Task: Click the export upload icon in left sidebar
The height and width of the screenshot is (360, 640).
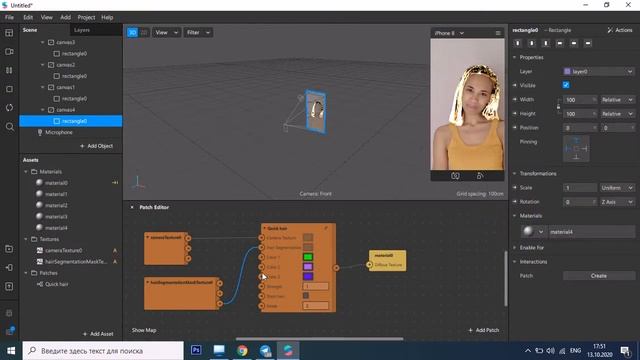Action: 9,287
